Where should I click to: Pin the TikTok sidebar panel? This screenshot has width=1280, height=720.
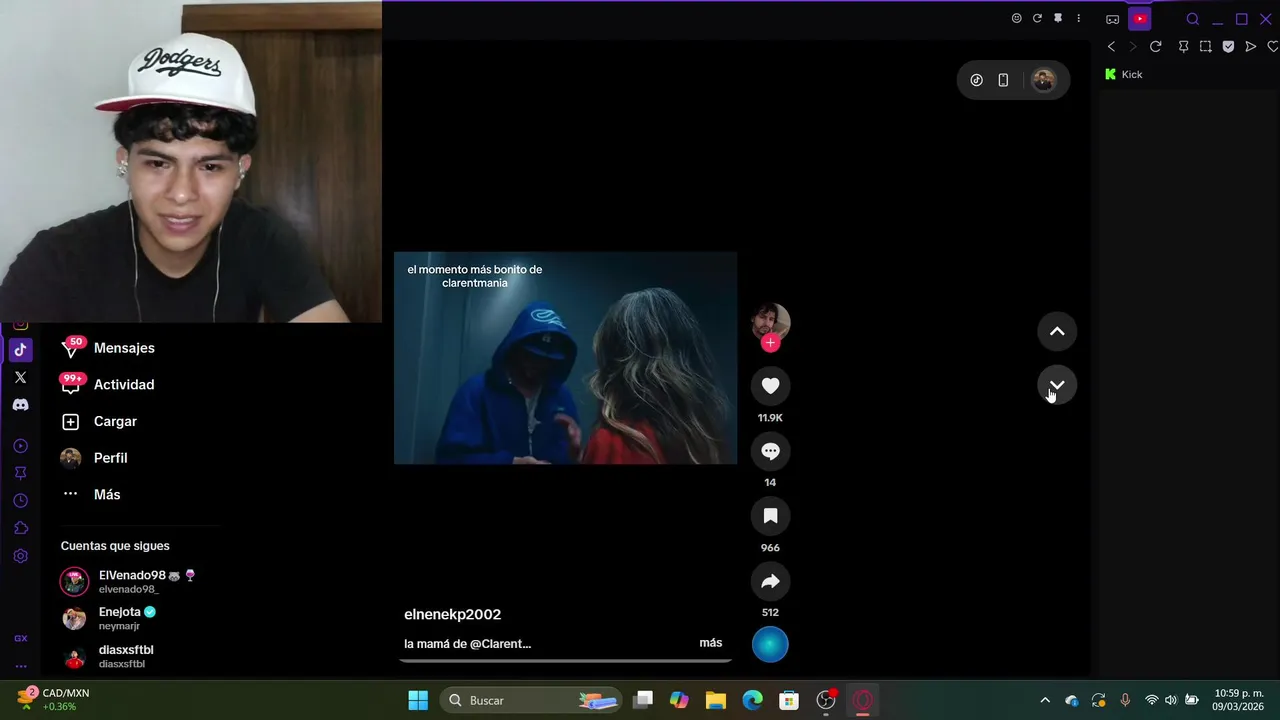[1058, 18]
